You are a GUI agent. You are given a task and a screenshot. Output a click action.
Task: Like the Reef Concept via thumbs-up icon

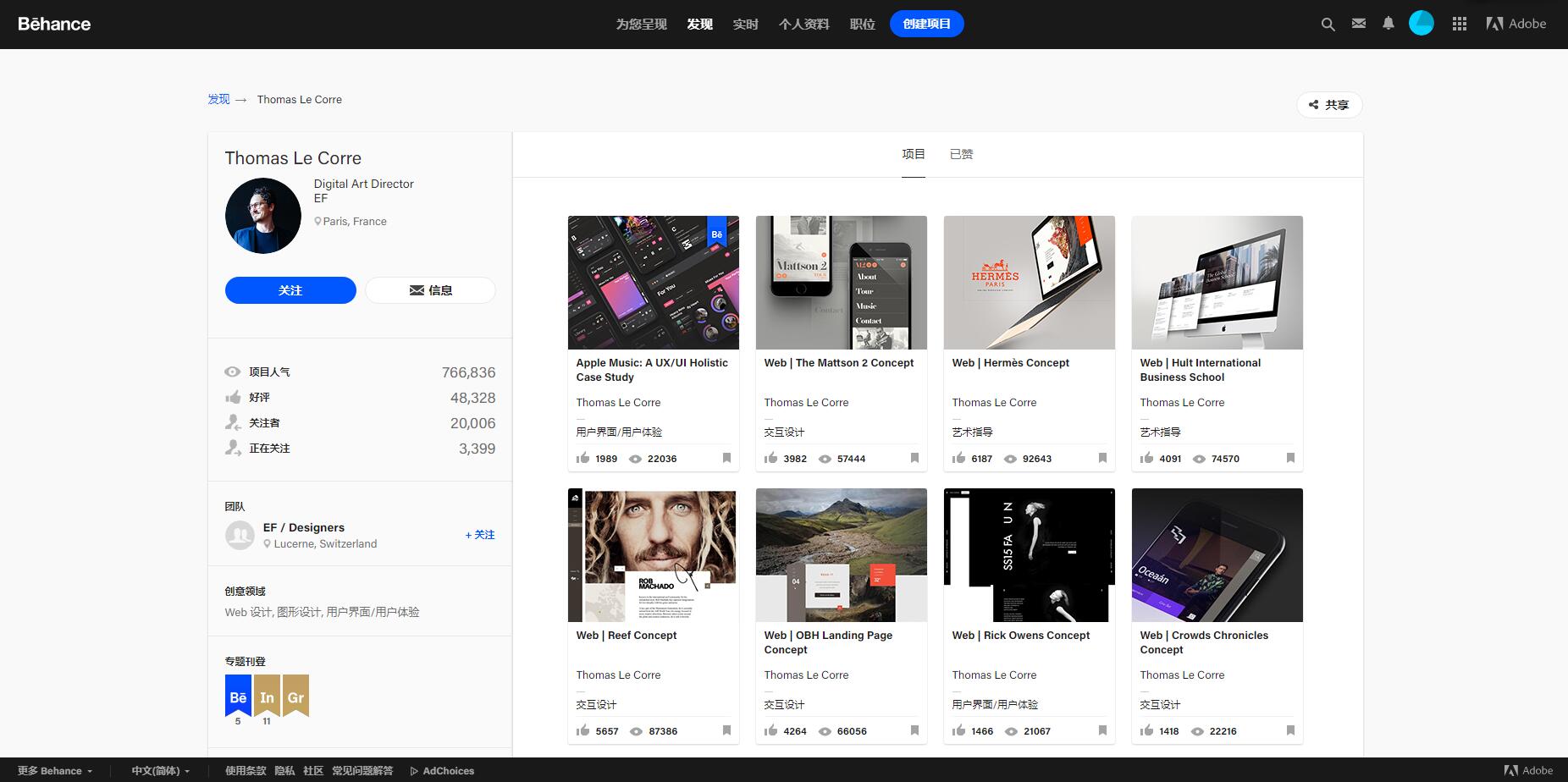coord(583,730)
